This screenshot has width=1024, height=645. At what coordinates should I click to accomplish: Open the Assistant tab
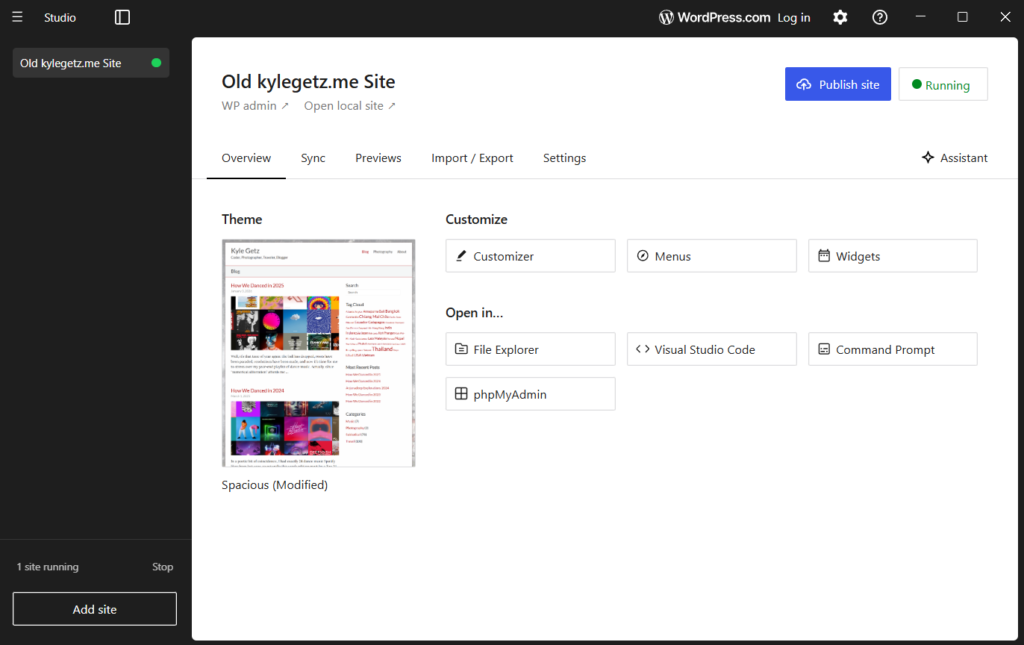(954, 157)
